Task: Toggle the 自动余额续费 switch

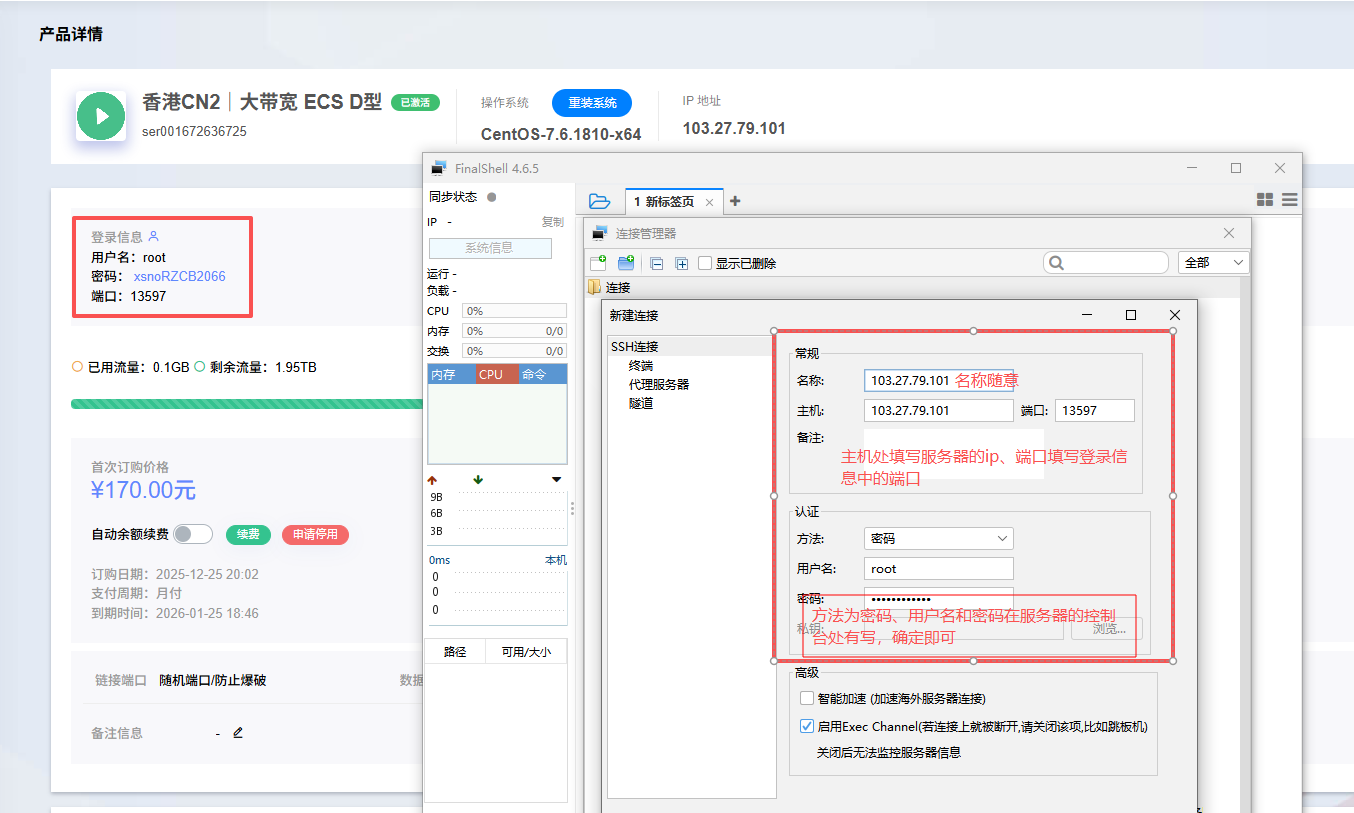Action: (192, 534)
